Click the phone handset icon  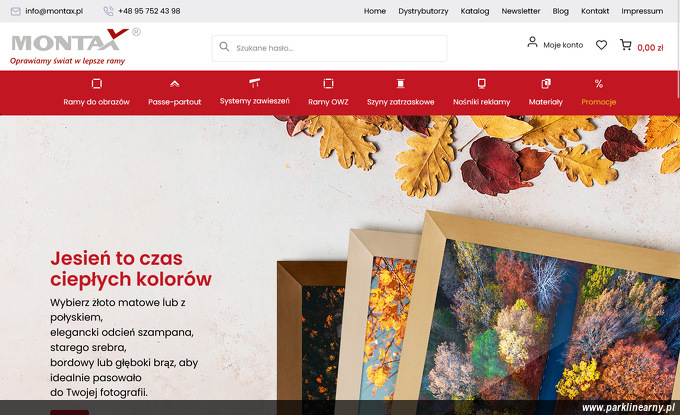(108, 11)
